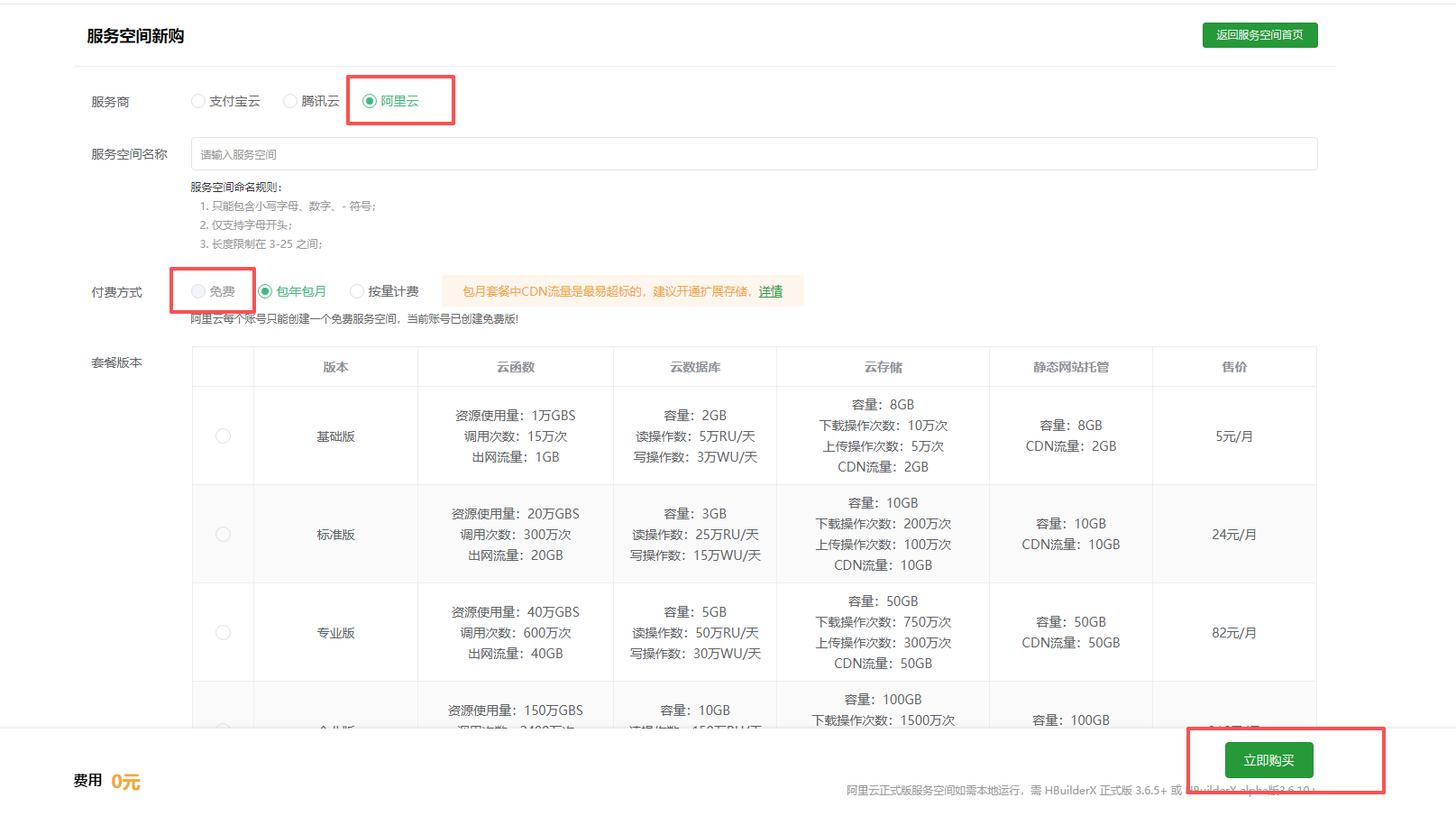Select the 基础版 plan radio button
The width and height of the screenshot is (1456, 816).
[223, 436]
